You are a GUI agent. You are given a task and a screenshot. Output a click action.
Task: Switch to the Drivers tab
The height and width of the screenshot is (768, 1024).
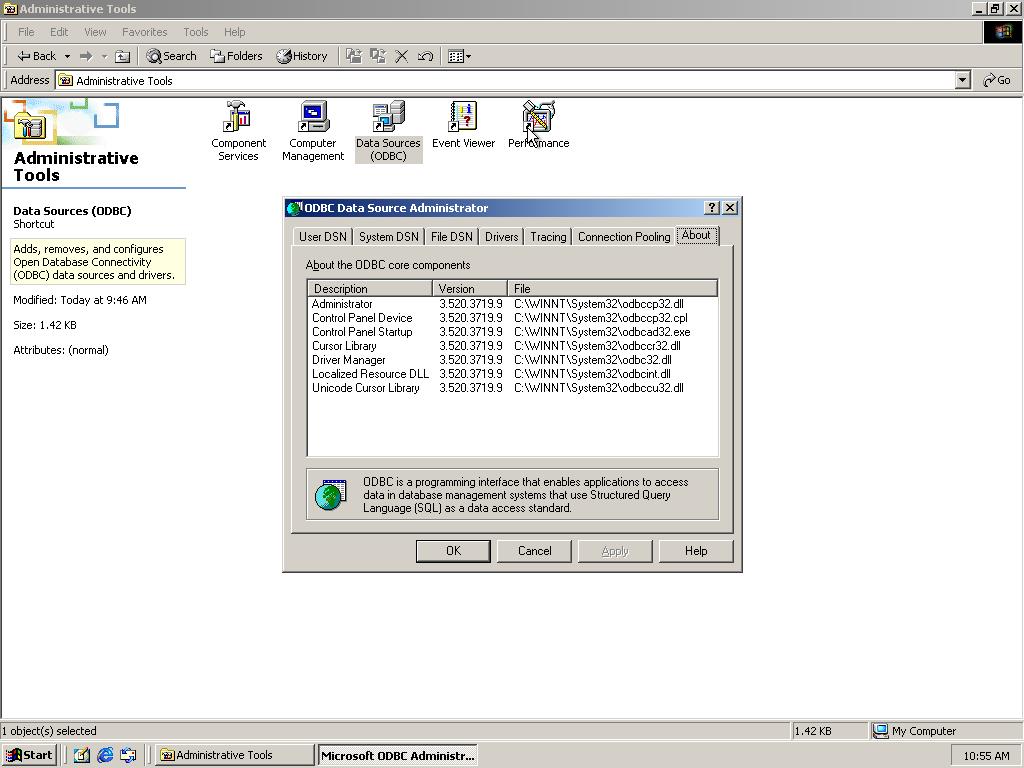502,236
